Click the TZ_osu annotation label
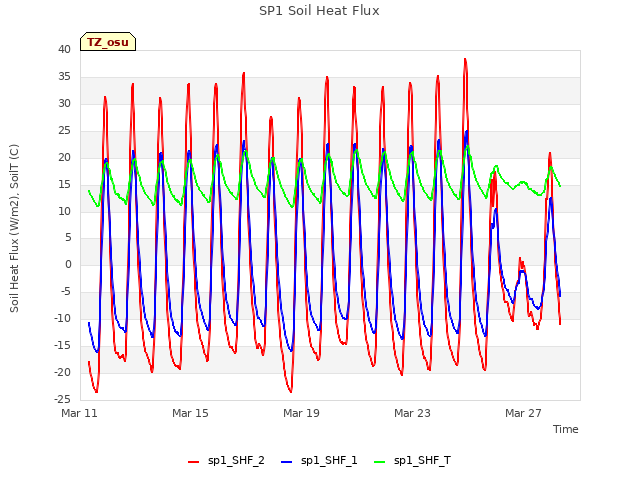The width and height of the screenshot is (640, 480). pos(108,42)
